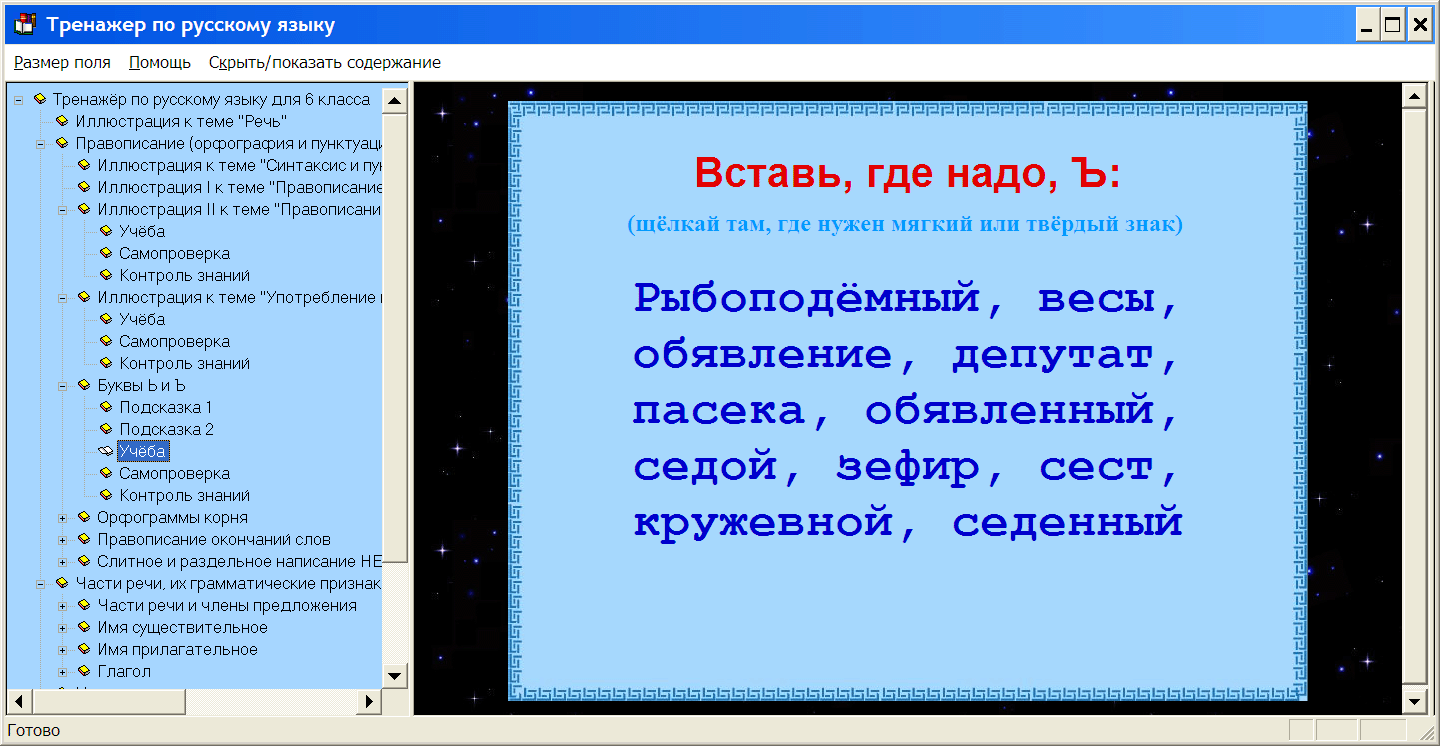
Task: Click the open-book icon of the selected 'Учёба' item
Action: click(x=106, y=451)
